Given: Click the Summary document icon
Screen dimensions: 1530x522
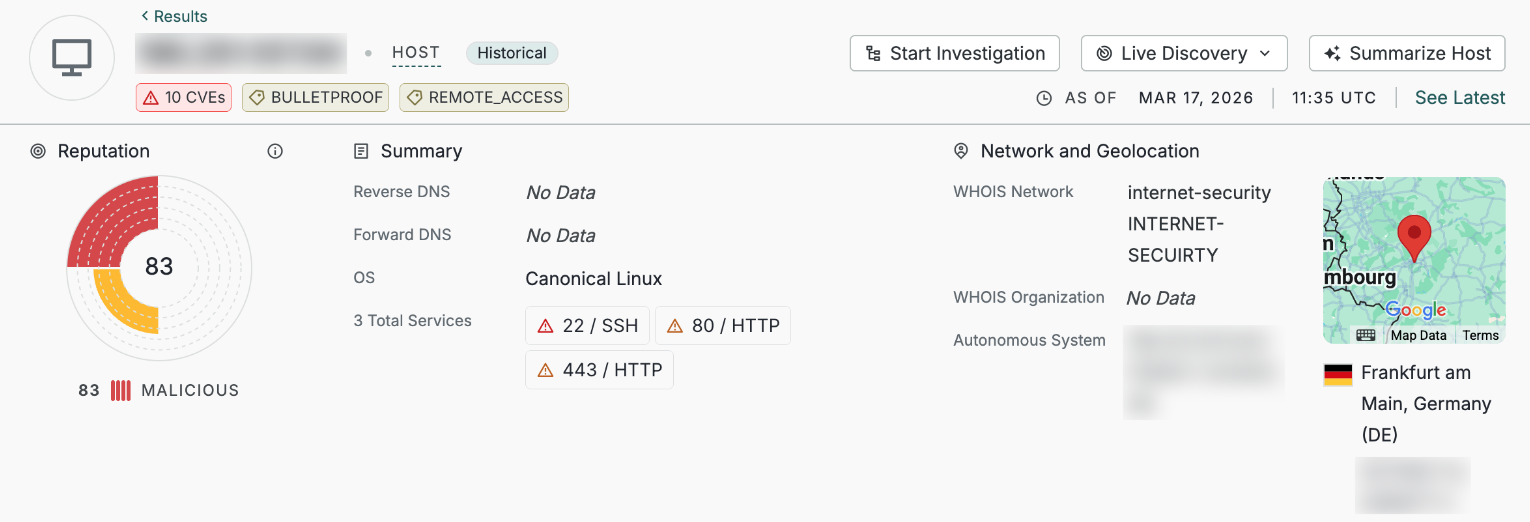Looking at the screenshot, I should pyautogui.click(x=361, y=151).
